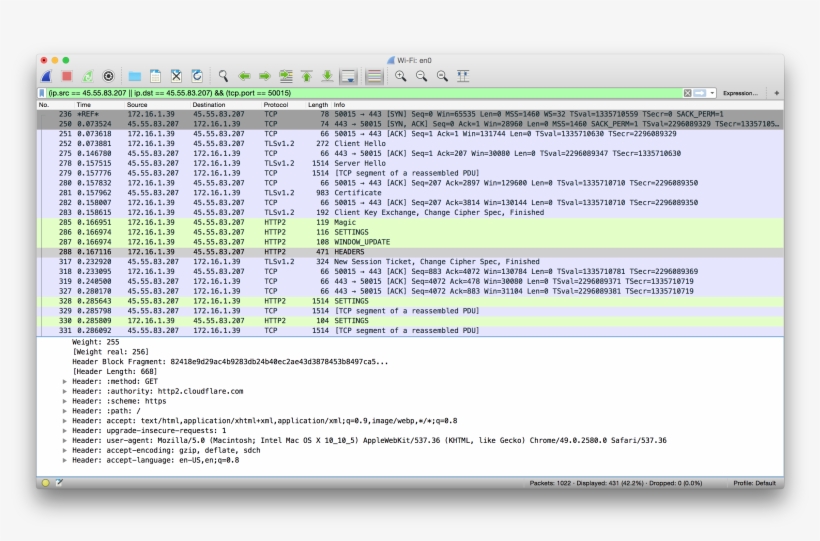The height and width of the screenshot is (541, 820).
Task: Open capture options gear icon
Action: pos(108,76)
